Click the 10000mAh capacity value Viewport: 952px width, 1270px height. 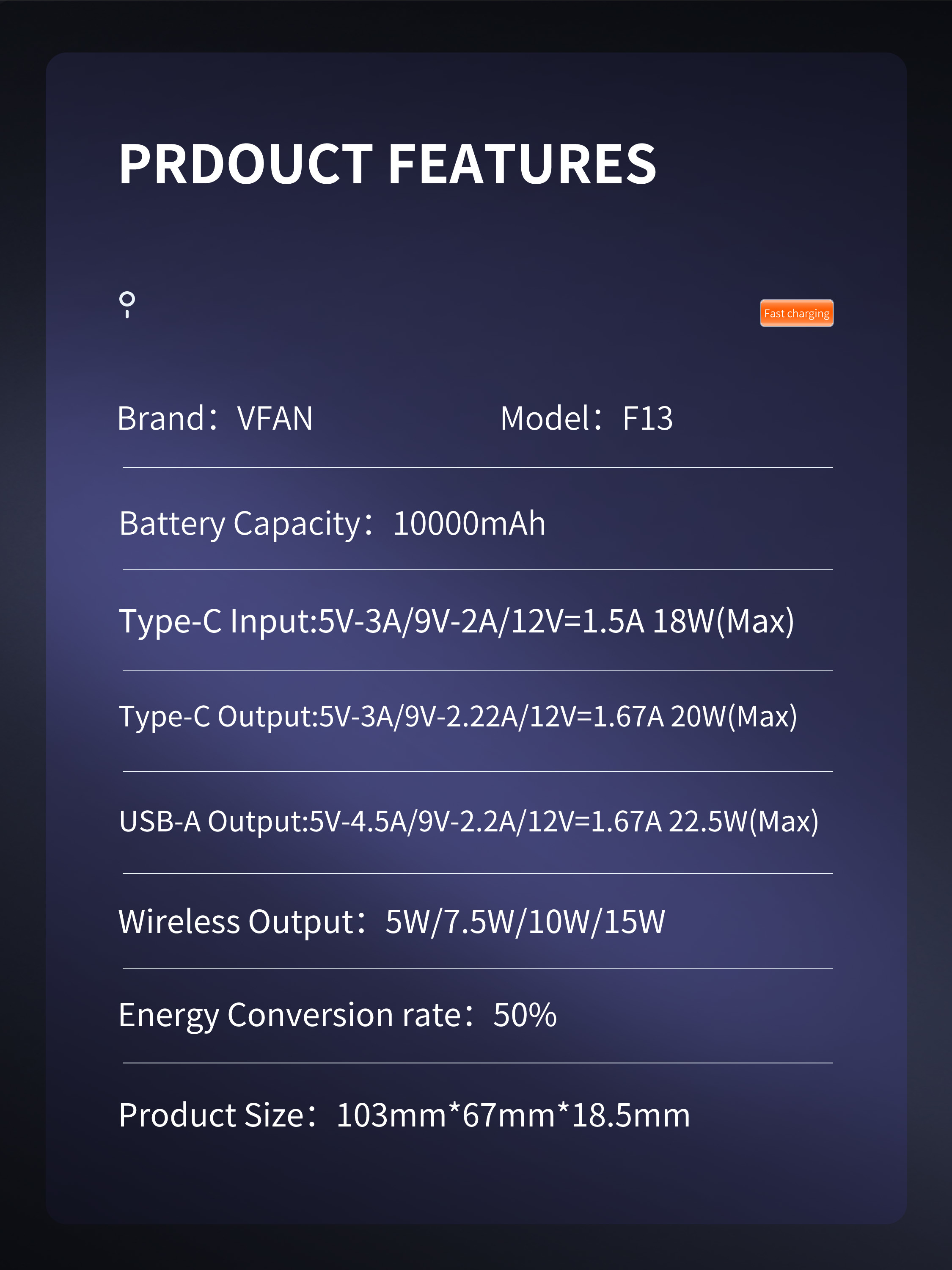pyautogui.click(x=469, y=524)
